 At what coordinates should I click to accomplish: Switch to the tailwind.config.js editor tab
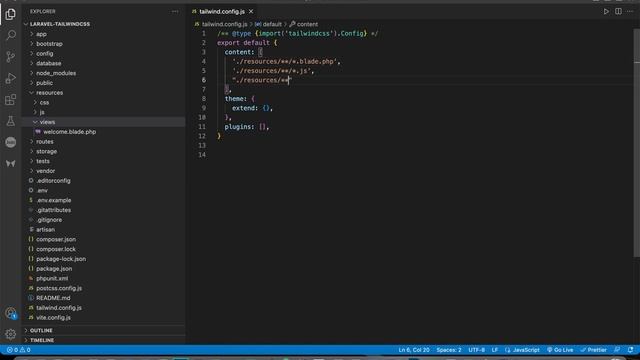pos(222,11)
